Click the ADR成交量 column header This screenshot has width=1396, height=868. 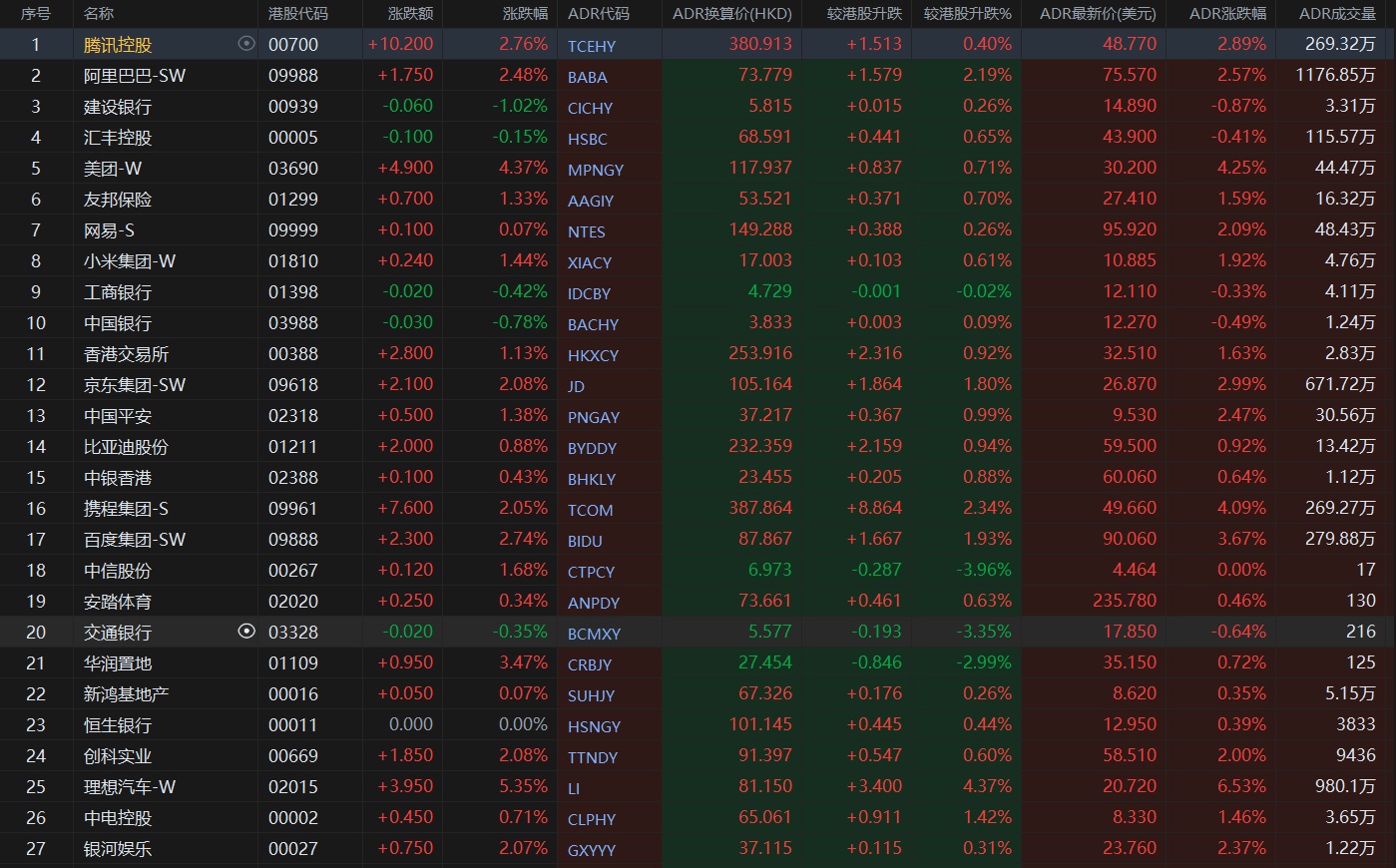coord(1337,14)
